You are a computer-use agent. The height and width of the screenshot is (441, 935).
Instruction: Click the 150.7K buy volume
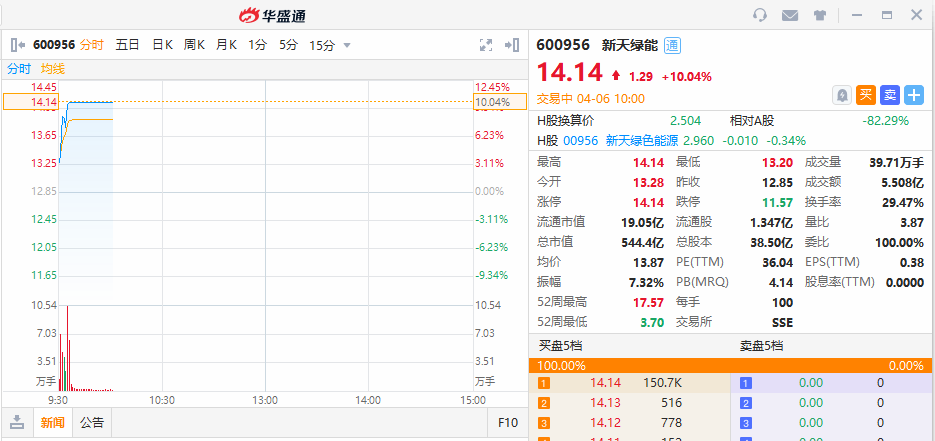tap(662, 383)
